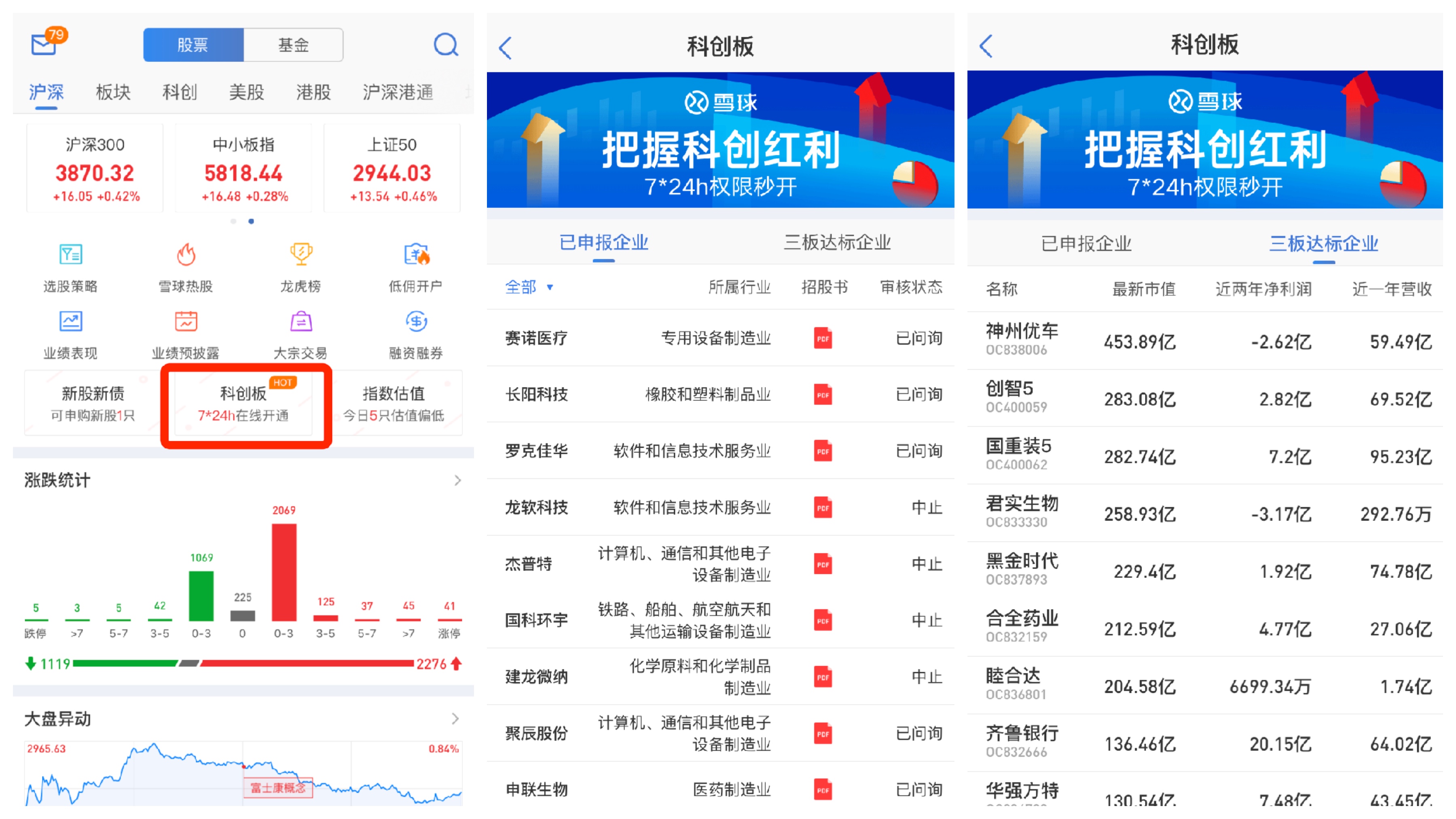Screen dimensions: 1456x819
Task: Switch to the 美股 tab
Action: coord(246,92)
